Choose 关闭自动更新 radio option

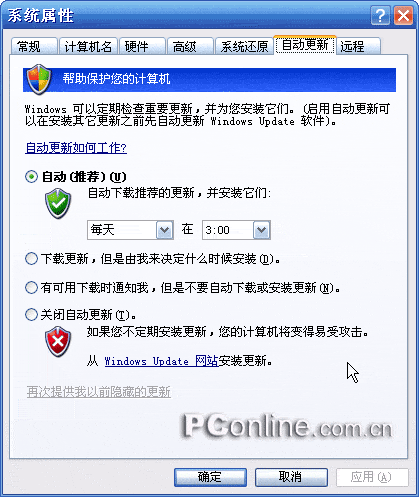coord(31,314)
